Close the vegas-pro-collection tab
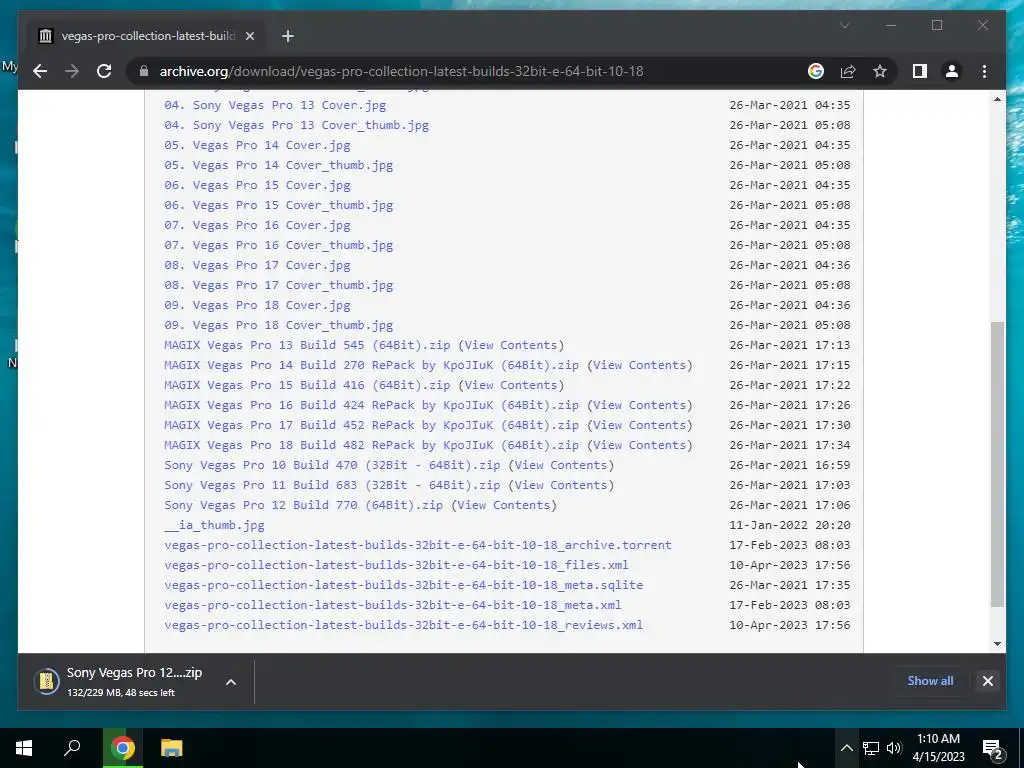1024x768 pixels. coord(249,36)
